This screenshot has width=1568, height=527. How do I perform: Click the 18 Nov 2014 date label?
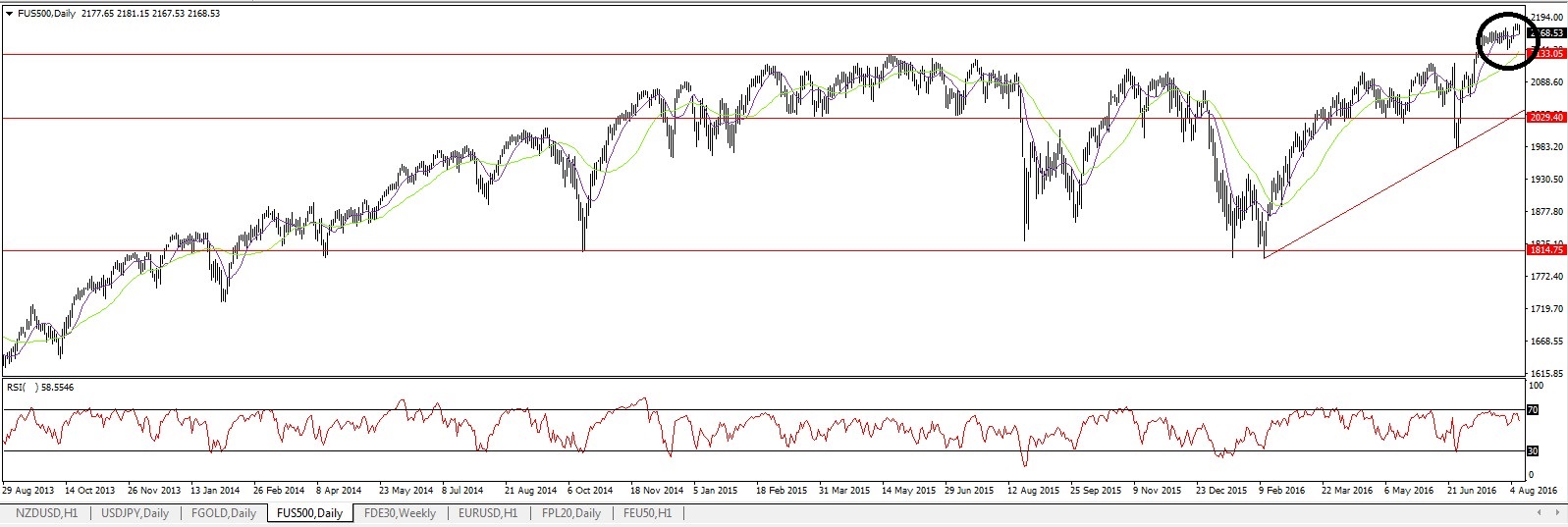[657, 490]
